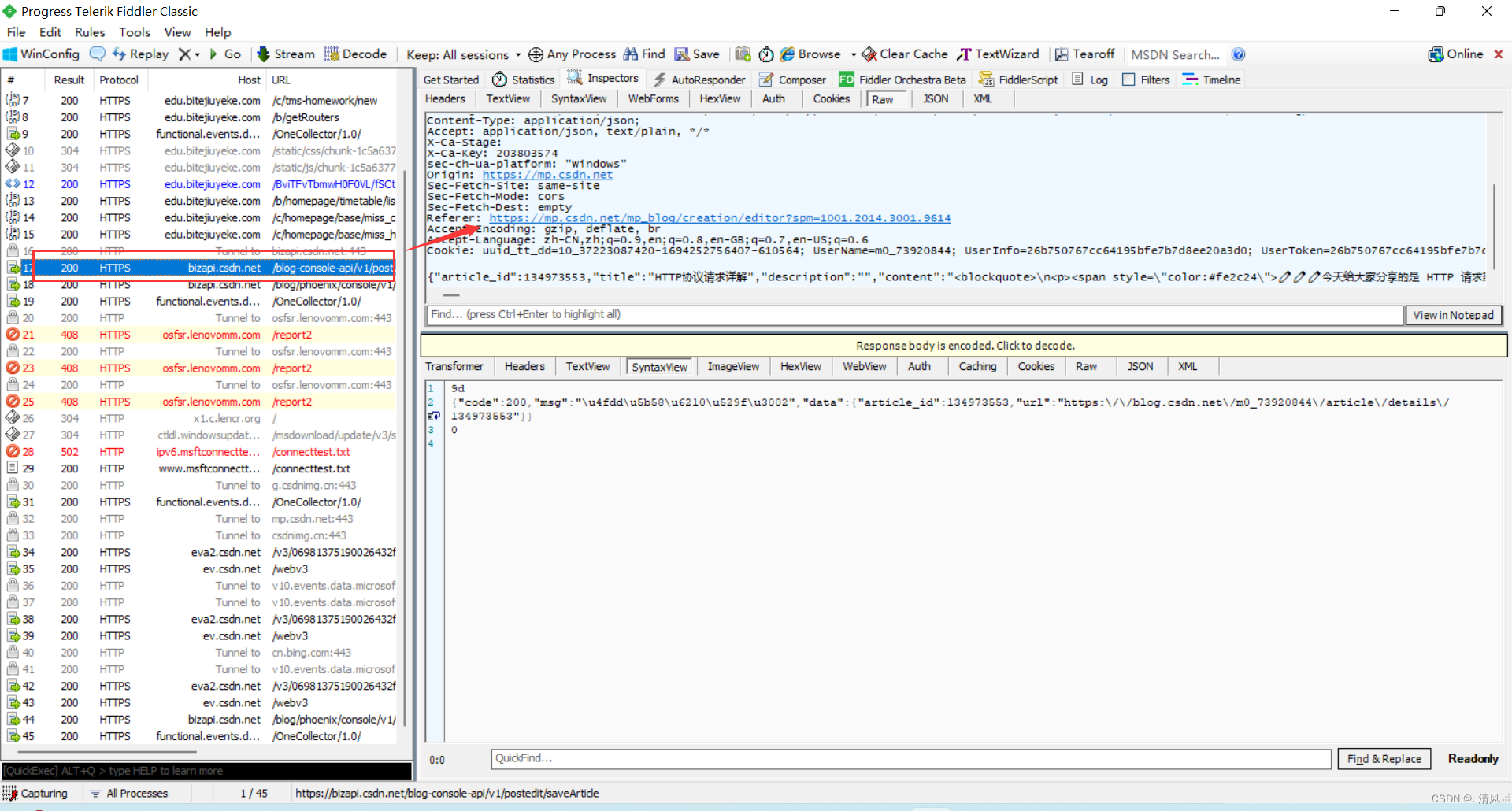The height and width of the screenshot is (811, 1512).
Task: Toggle Capturing in the status bar
Action: pos(35,794)
